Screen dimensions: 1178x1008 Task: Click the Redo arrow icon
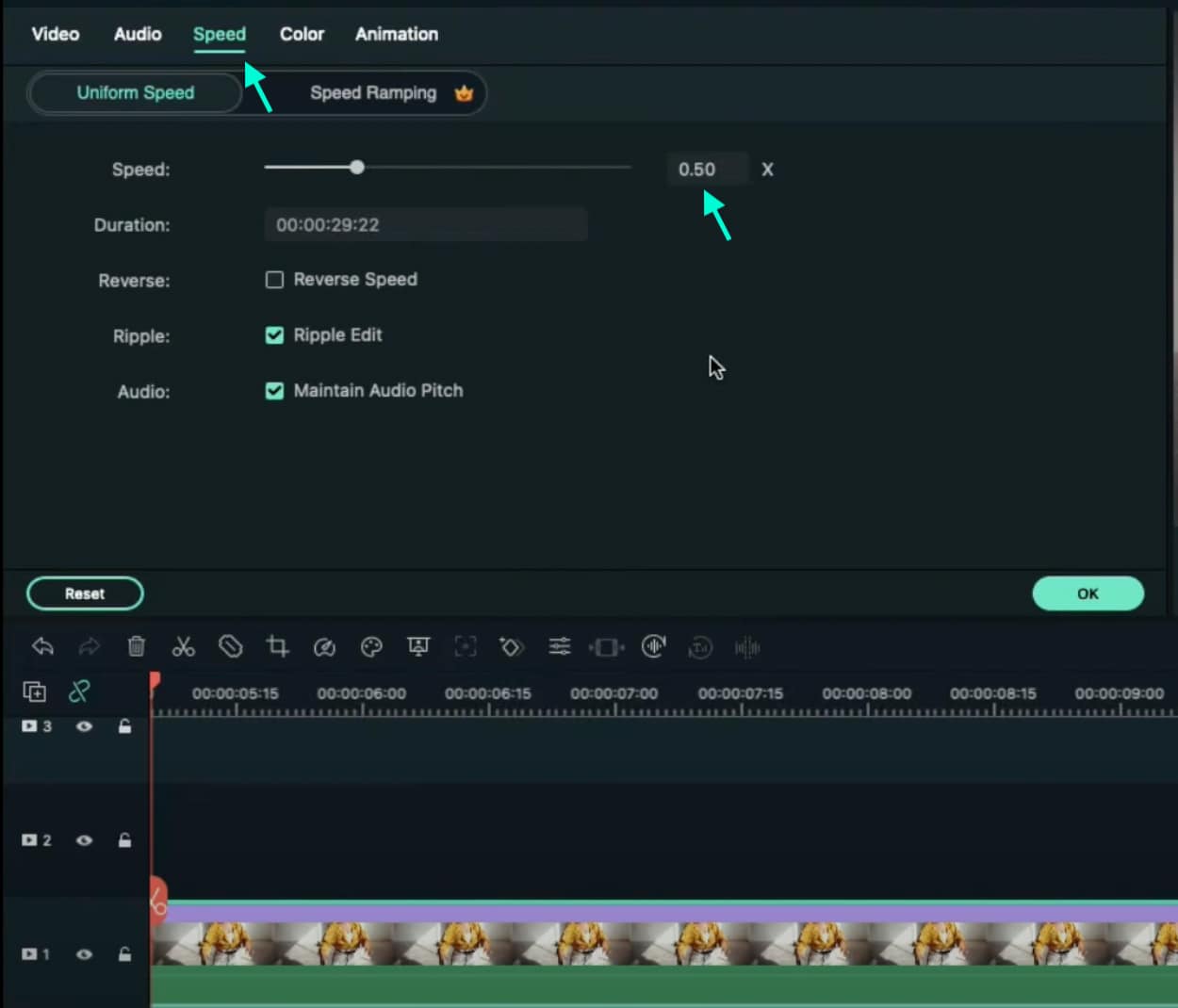[89, 646]
